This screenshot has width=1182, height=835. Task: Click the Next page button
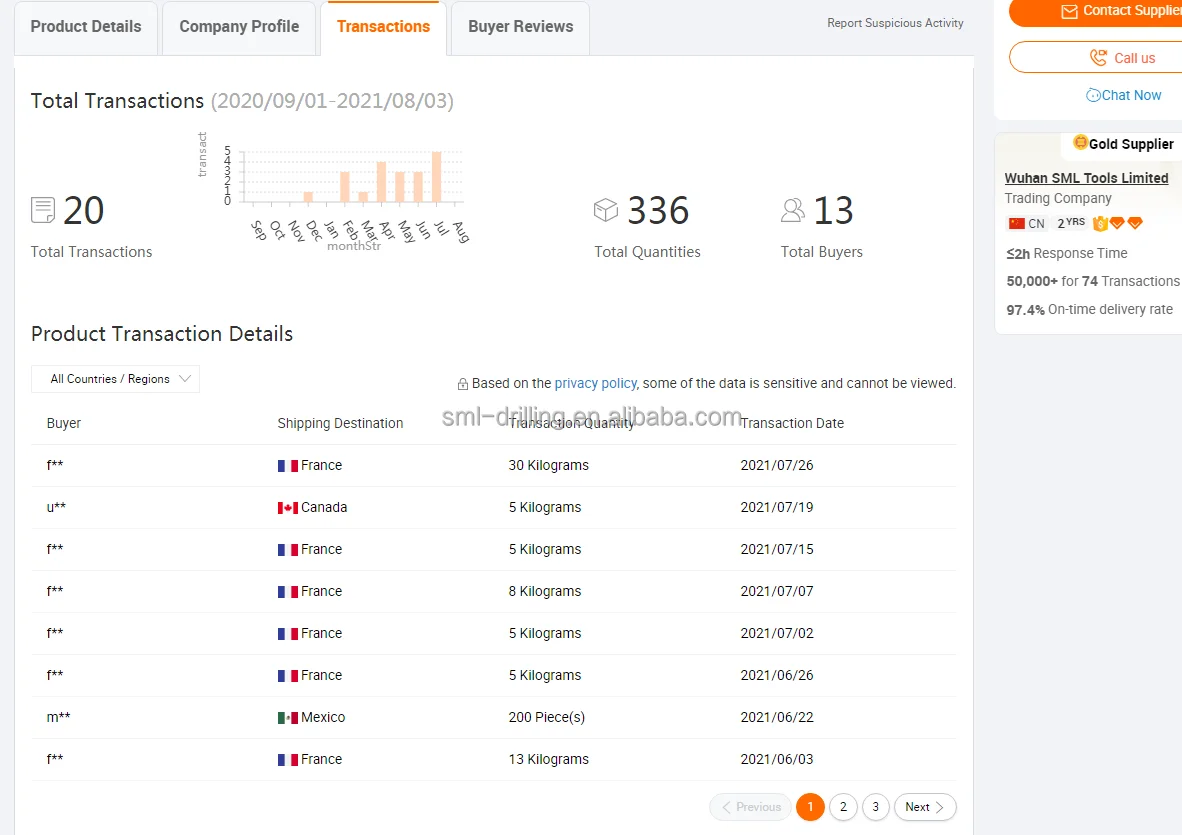tap(924, 807)
